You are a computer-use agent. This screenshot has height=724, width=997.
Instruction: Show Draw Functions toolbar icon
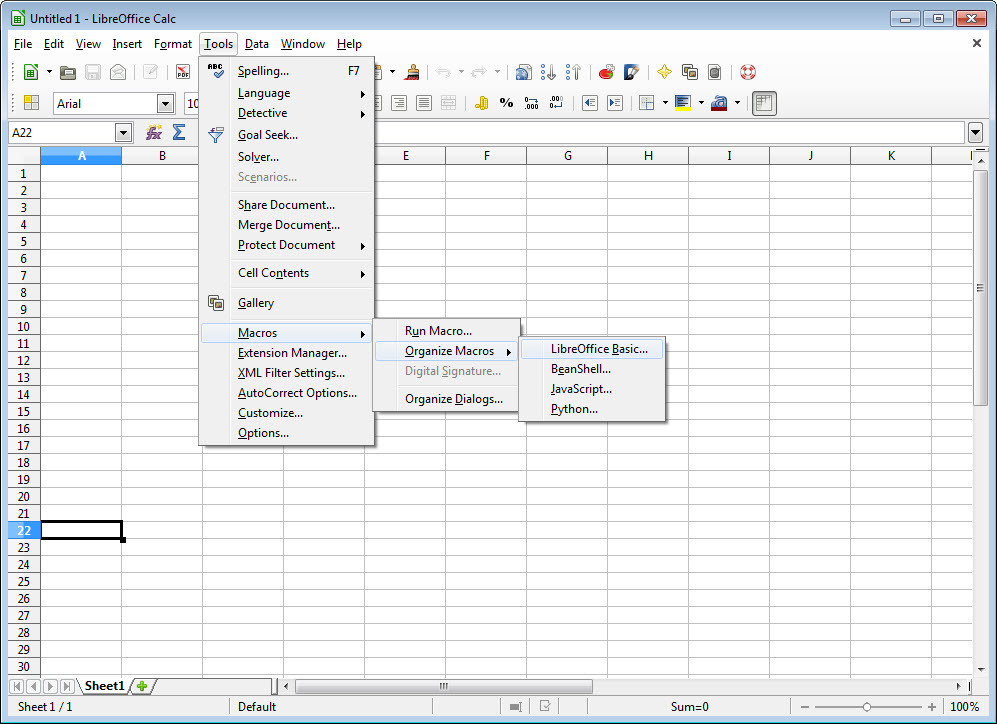tap(631, 72)
